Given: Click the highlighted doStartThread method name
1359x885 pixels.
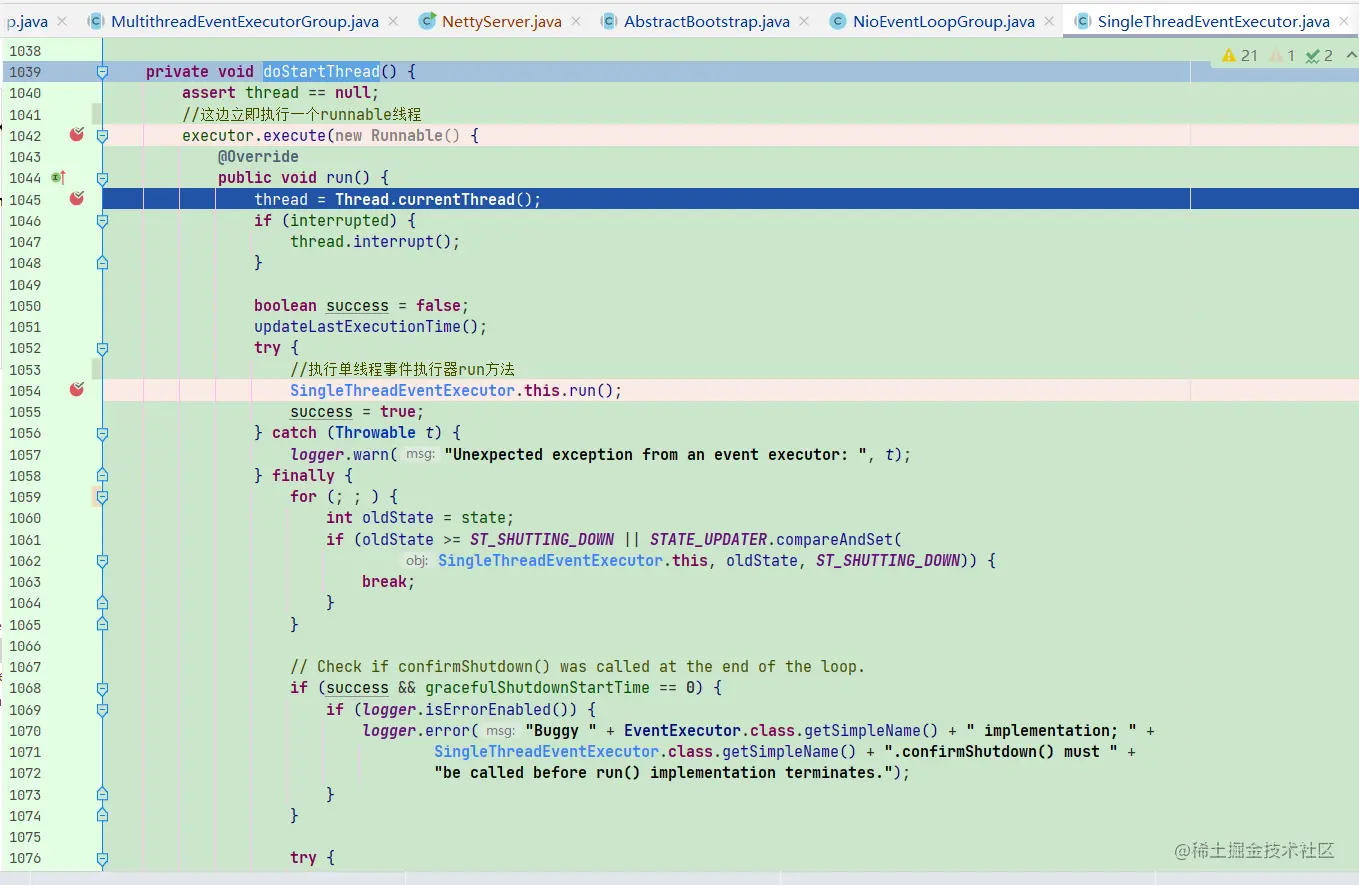Looking at the screenshot, I should pos(321,71).
